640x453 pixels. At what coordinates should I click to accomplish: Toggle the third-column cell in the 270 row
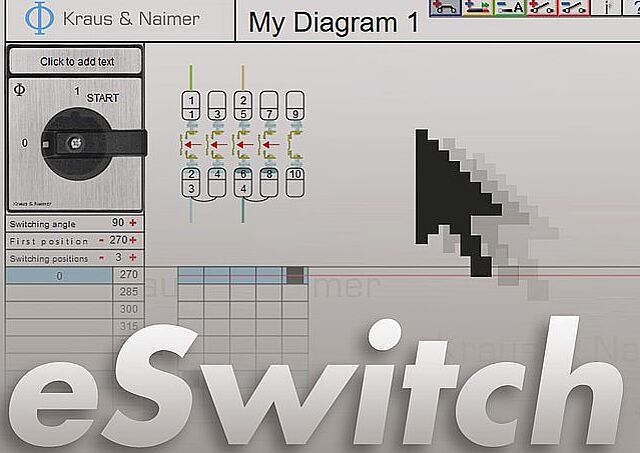click(243, 275)
